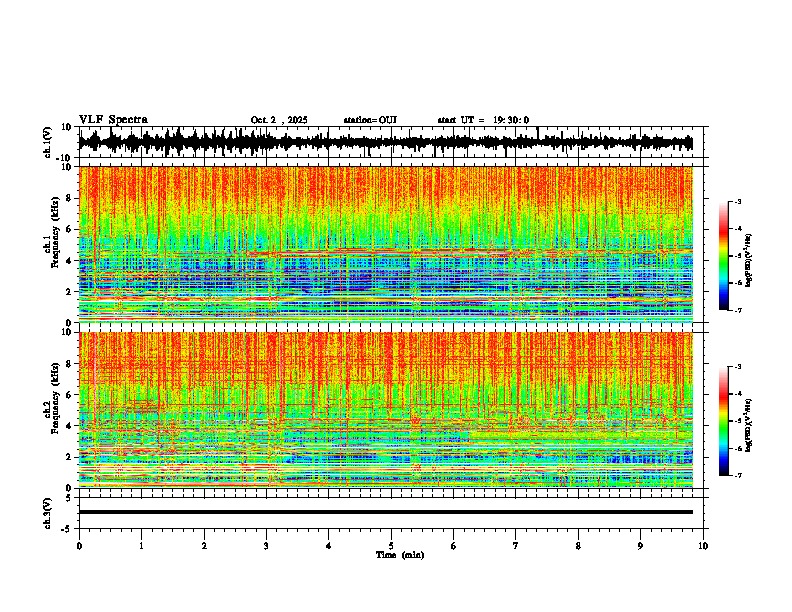Click the color scale bar beside ch.2 spectrogram

(723, 421)
